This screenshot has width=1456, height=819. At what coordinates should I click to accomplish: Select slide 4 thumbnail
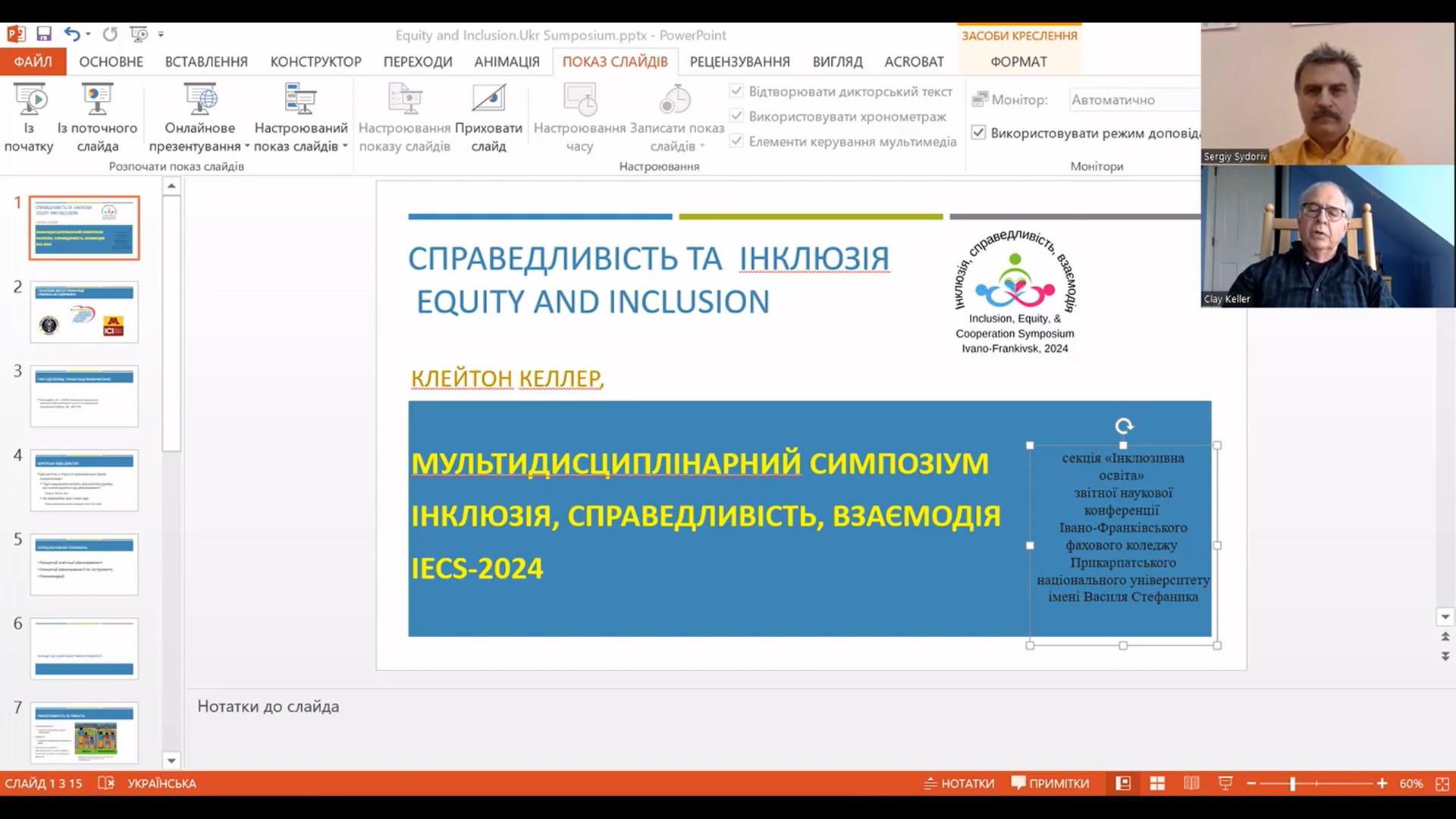84,480
